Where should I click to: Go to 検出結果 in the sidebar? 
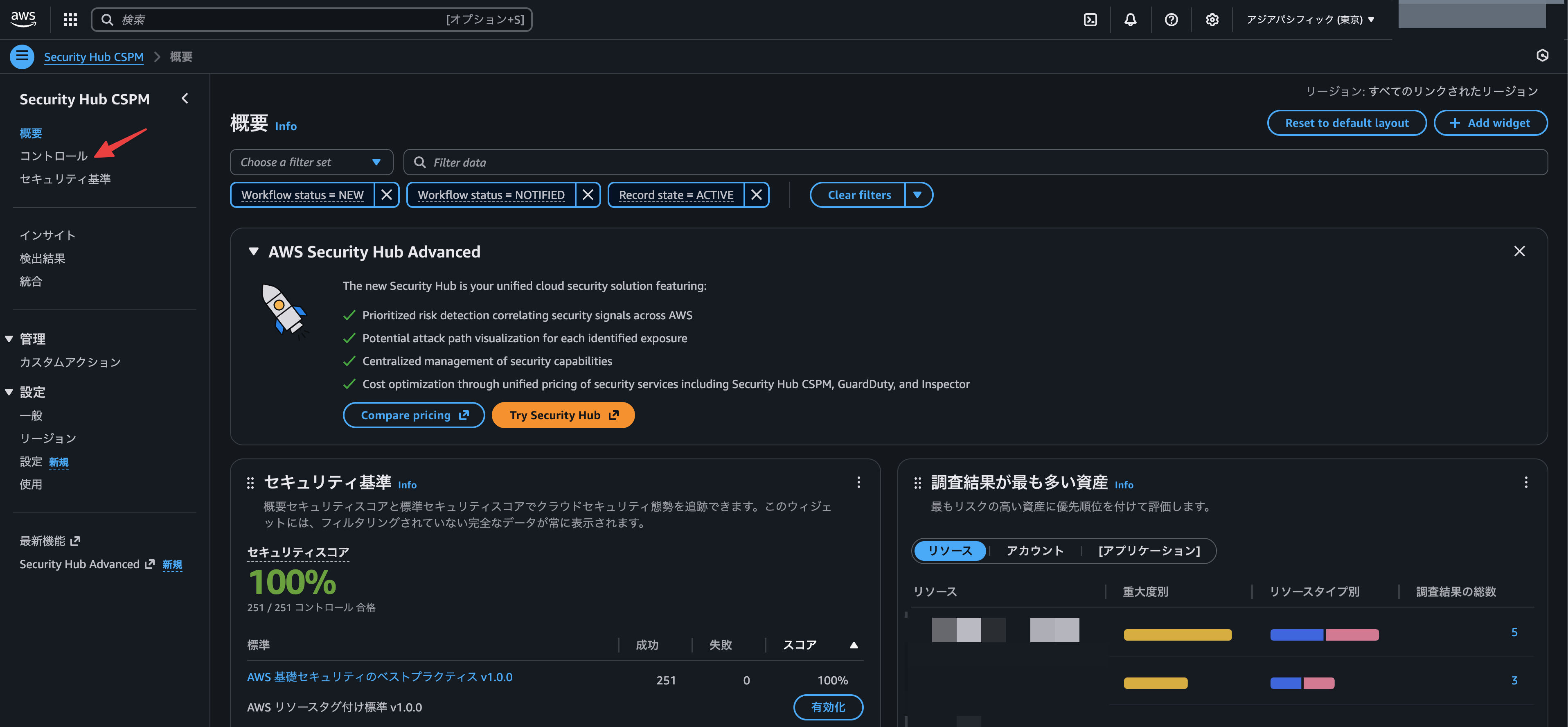(43, 258)
